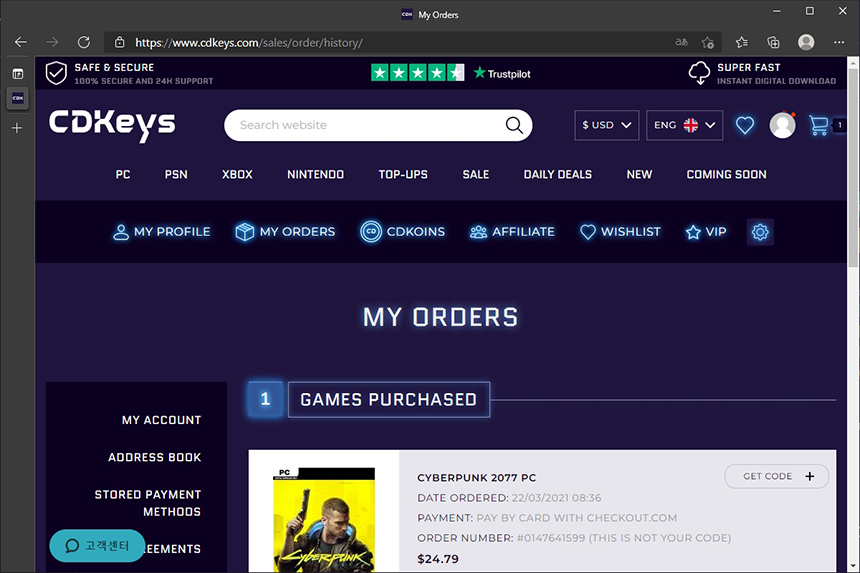The image size is (860, 573).
Task: Open the customer support chat button
Action: [97, 546]
